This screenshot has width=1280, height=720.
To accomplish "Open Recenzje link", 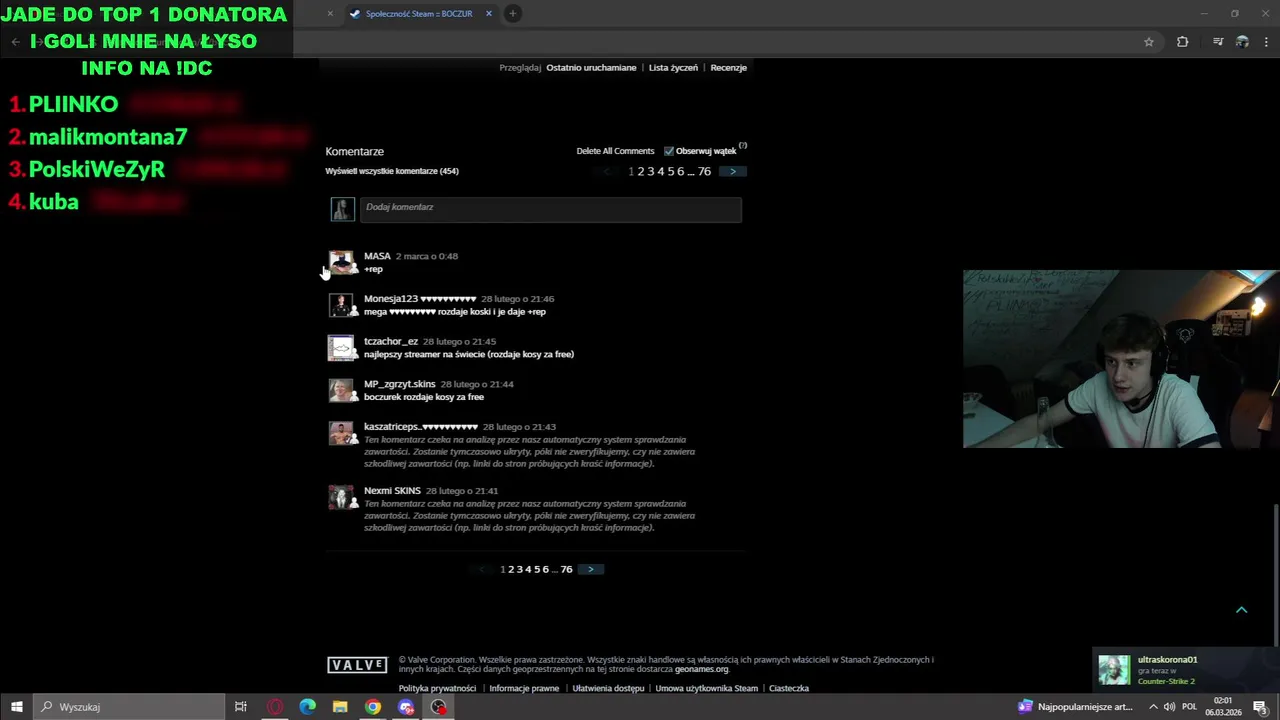I will tap(728, 68).
